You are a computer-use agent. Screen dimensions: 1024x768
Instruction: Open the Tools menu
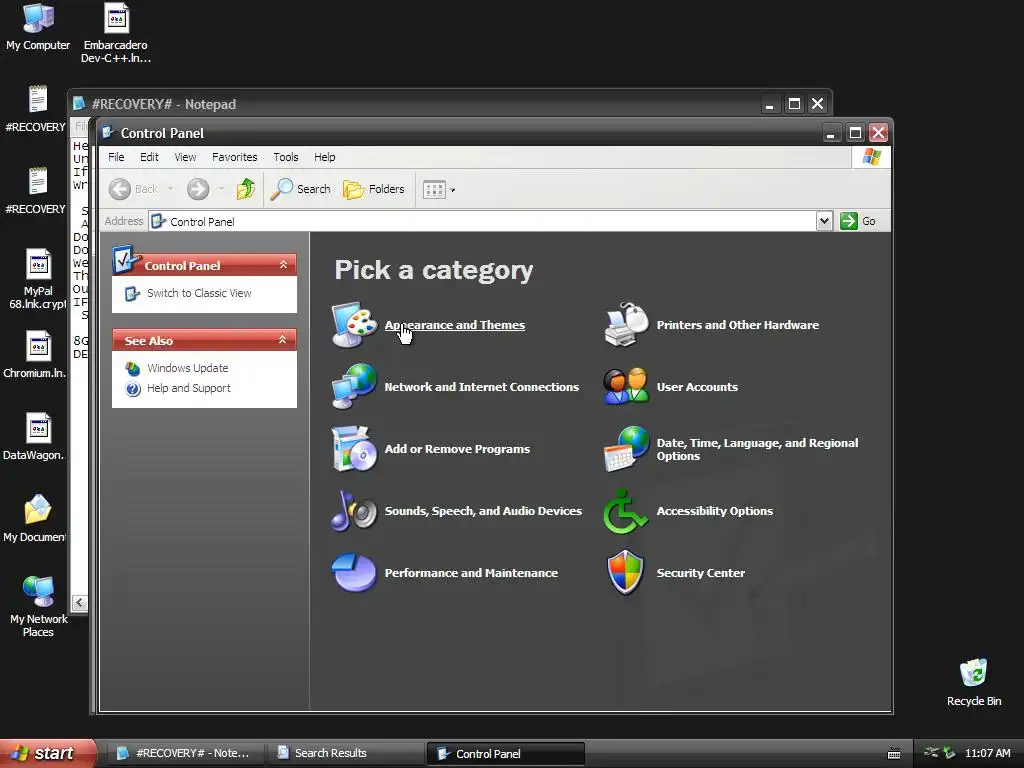point(285,157)
